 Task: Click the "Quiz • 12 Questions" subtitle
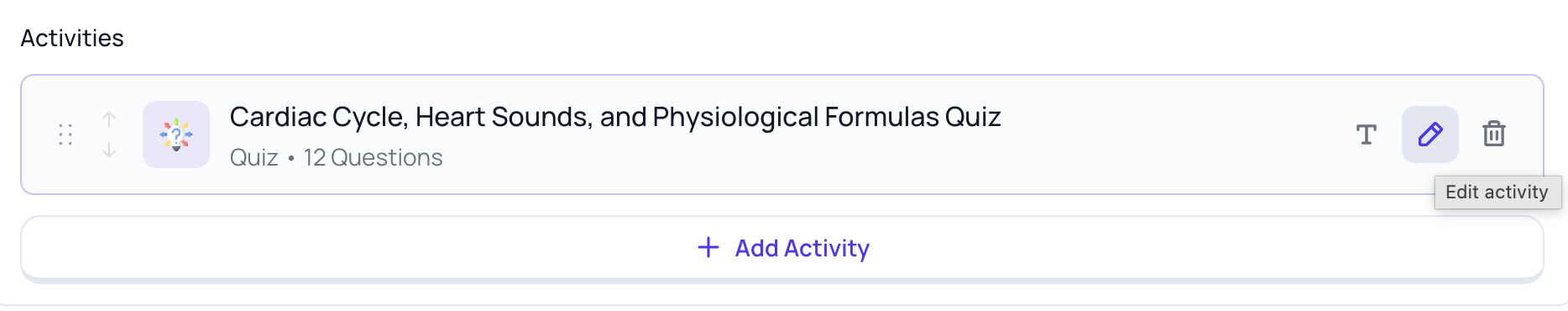tap(337, 157)
